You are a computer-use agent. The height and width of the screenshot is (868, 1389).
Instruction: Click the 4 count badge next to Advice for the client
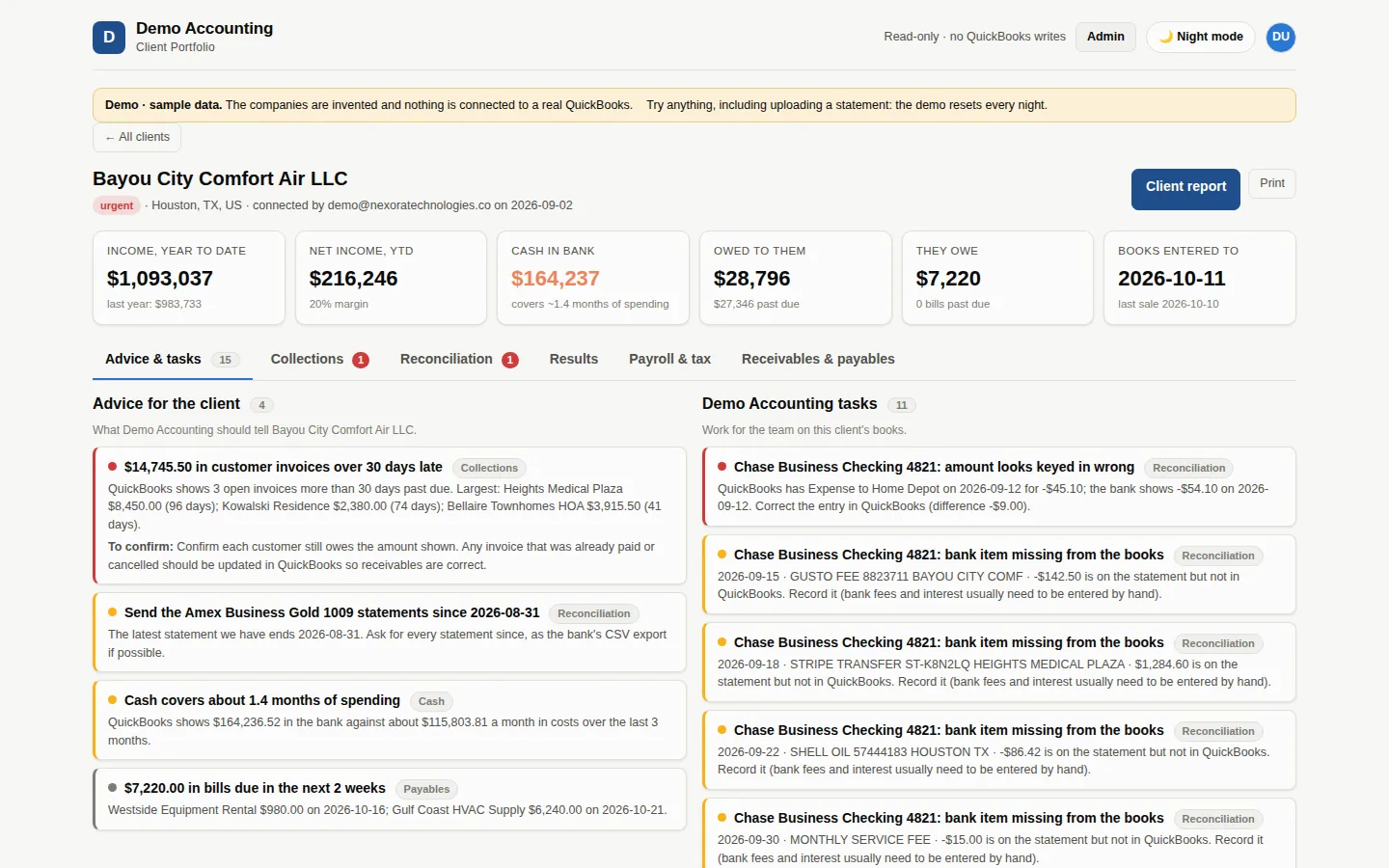tap(261, 405)
